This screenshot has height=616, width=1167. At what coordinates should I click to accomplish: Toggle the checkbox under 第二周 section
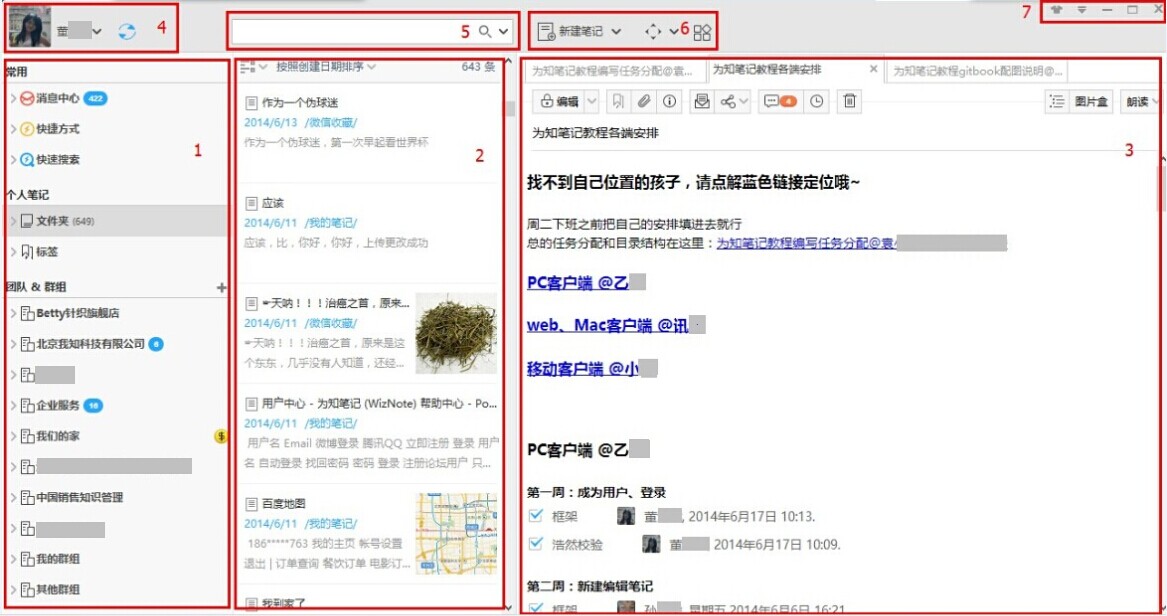535,608
